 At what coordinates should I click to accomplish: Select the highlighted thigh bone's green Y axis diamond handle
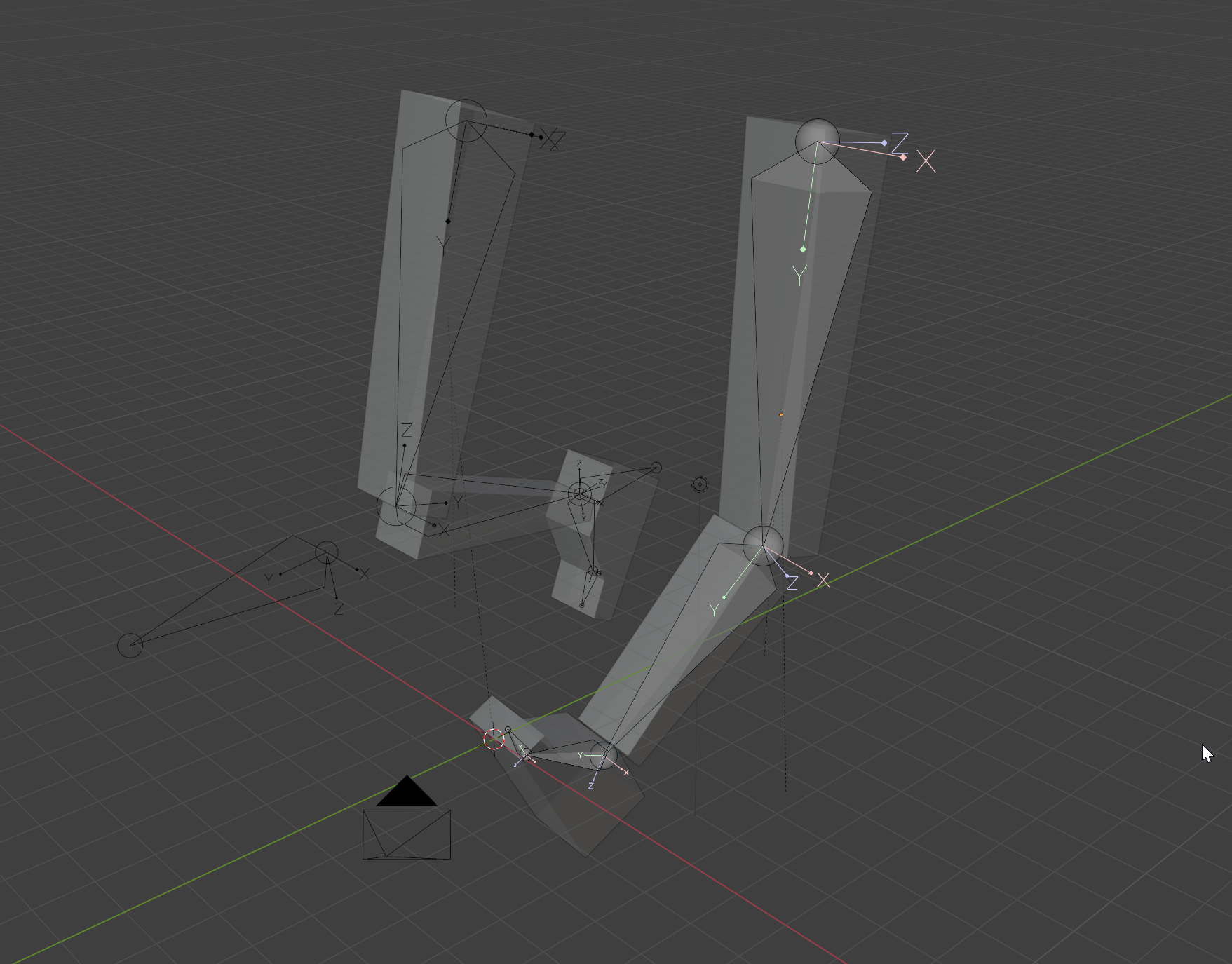tap(803, 249)
